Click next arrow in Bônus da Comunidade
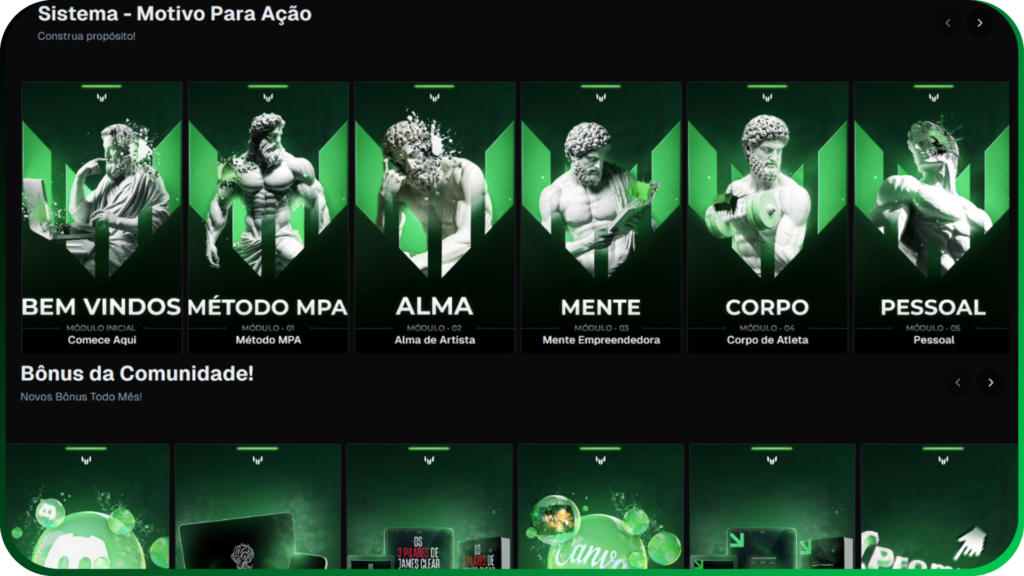 [x=990, y=383]
